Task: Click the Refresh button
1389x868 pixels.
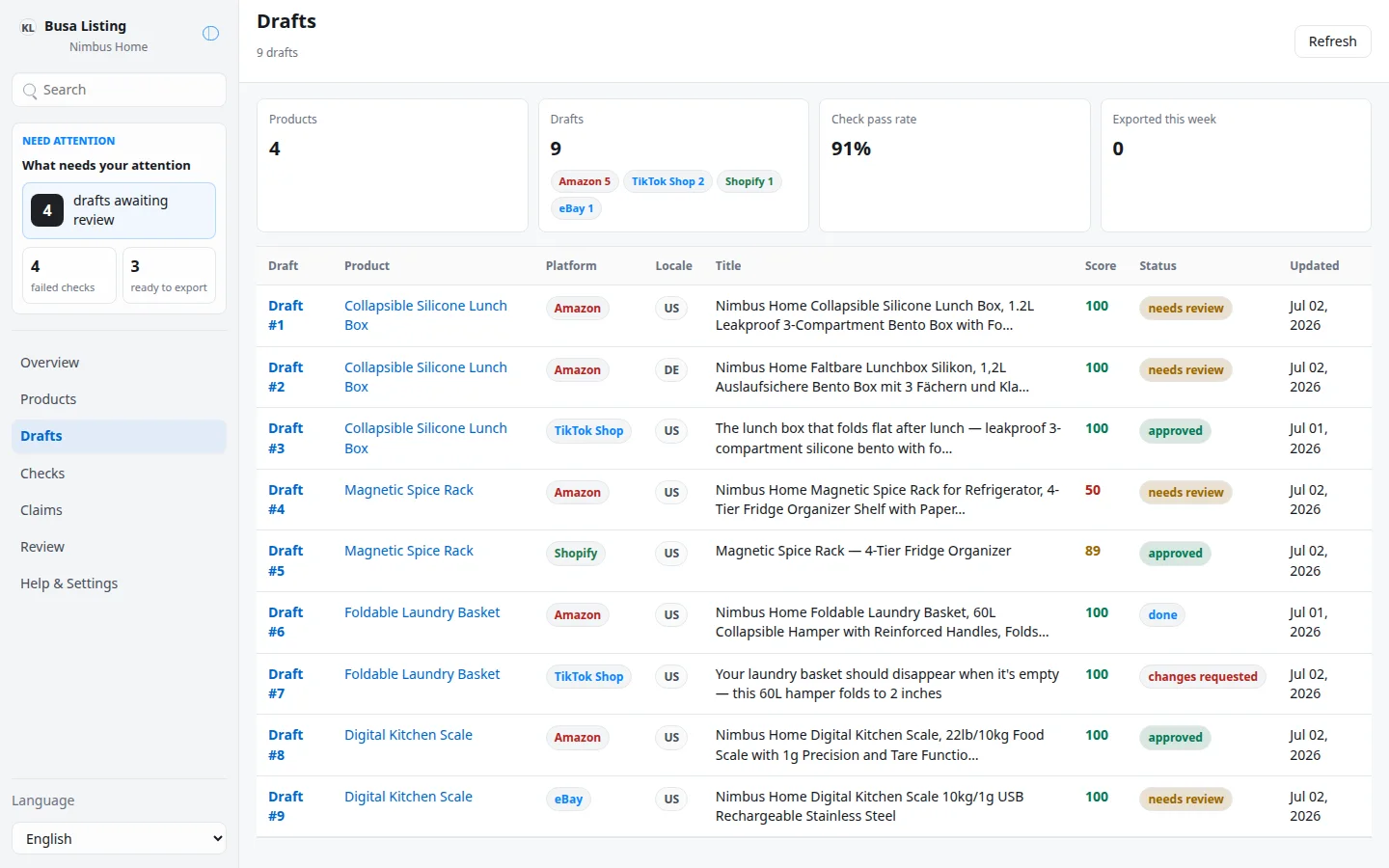Action: 1332,41
